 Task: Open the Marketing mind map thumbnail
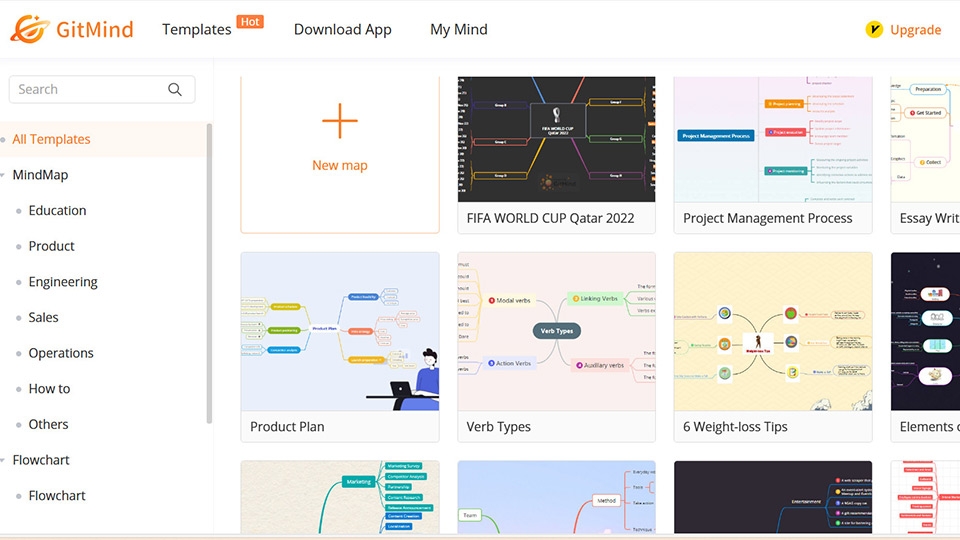point(340,497)
